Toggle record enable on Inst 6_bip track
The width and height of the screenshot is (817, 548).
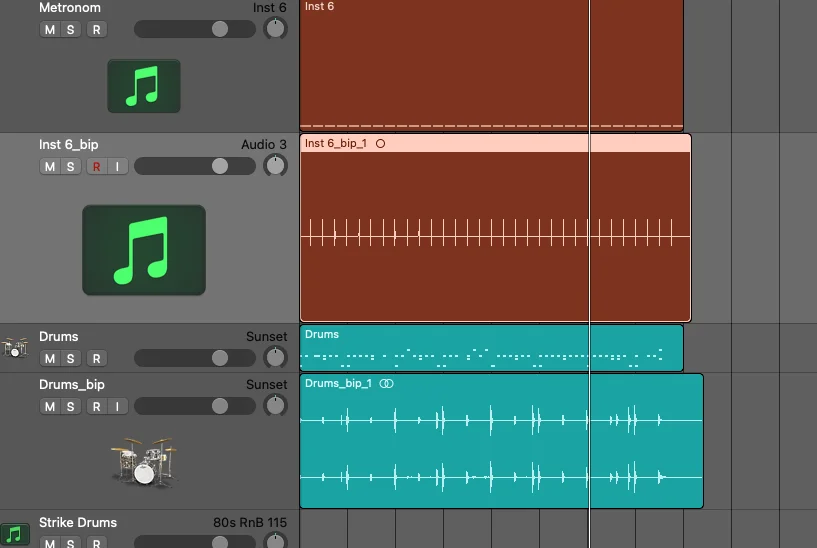click(96, 167)
